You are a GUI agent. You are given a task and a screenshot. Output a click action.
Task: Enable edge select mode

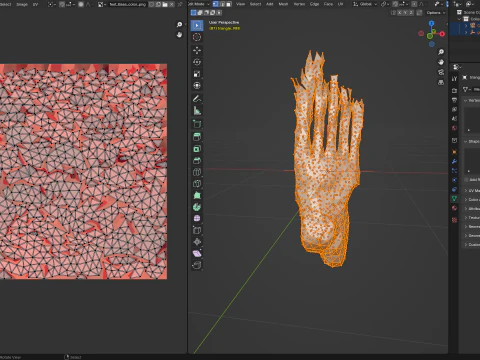(222, 4)
